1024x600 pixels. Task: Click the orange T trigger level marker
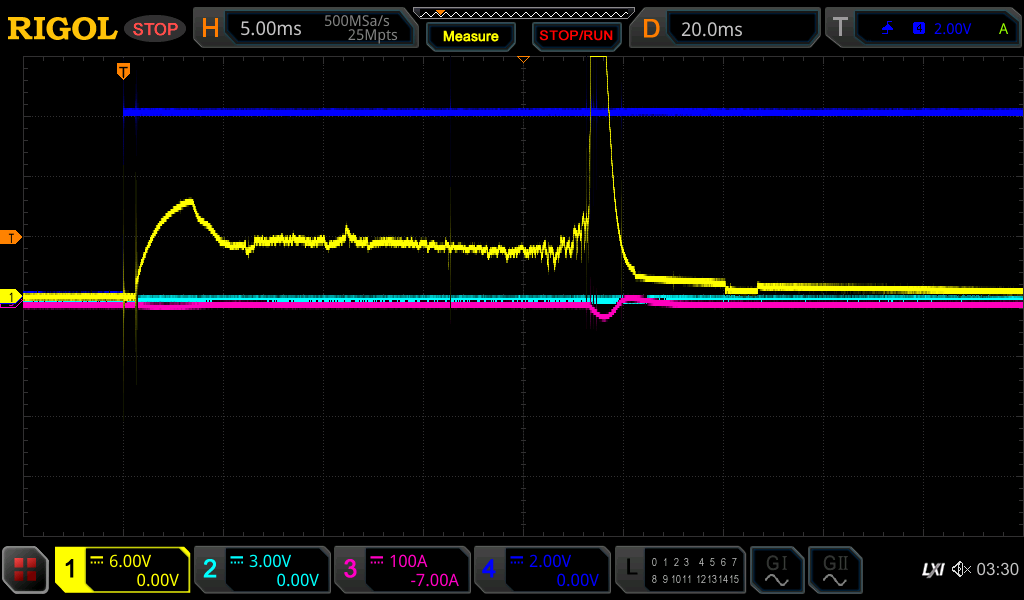point(12,237)
